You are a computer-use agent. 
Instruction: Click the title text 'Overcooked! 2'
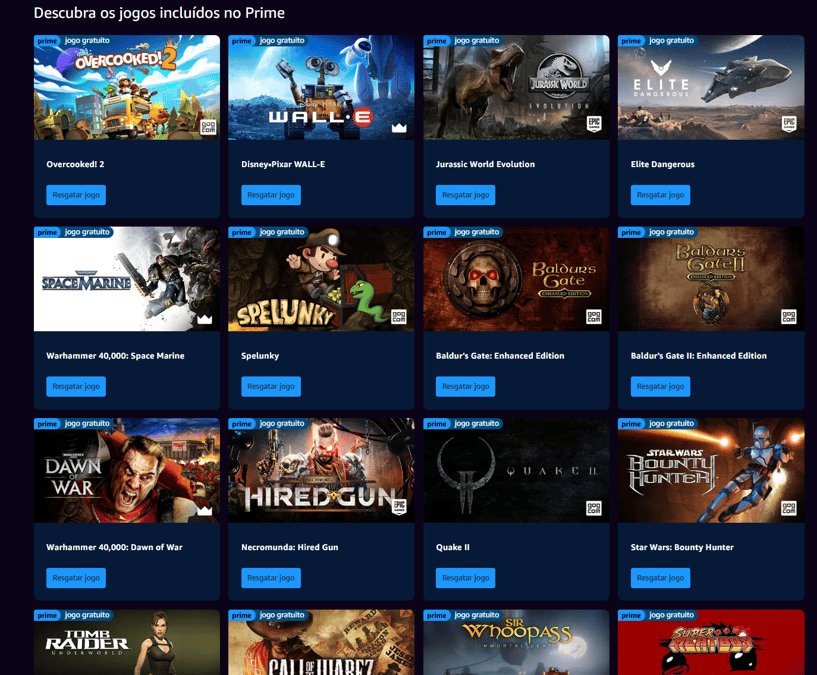coord(75,164)
